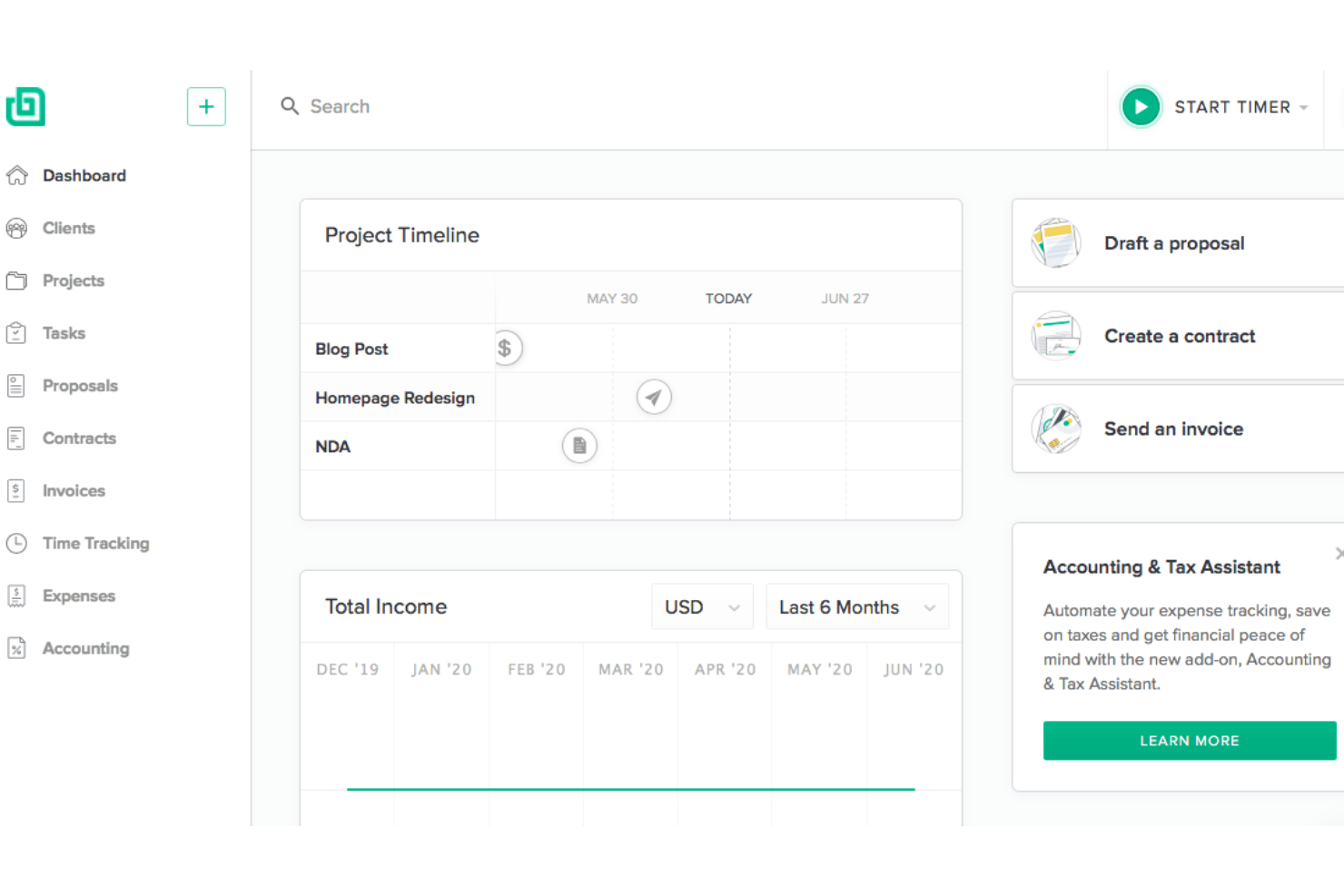Click Draft a proposal card

1178,243
